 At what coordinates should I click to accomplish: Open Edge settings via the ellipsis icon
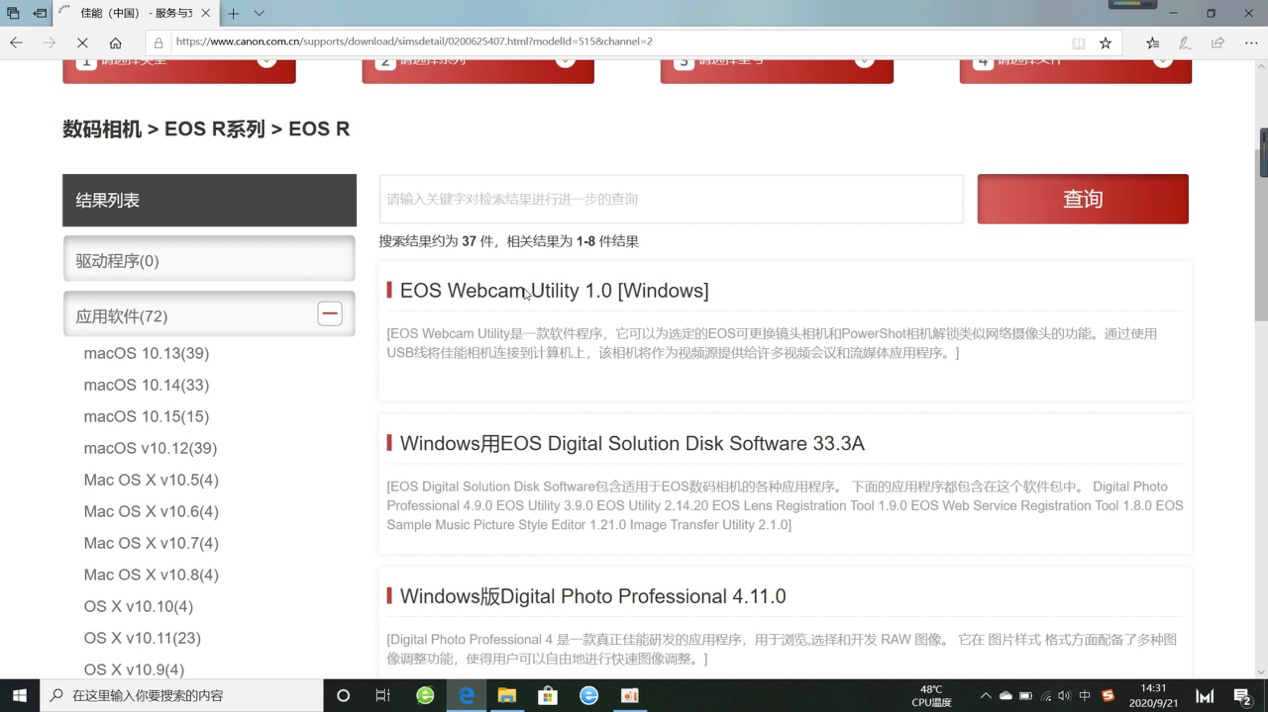pos(1251,42)
